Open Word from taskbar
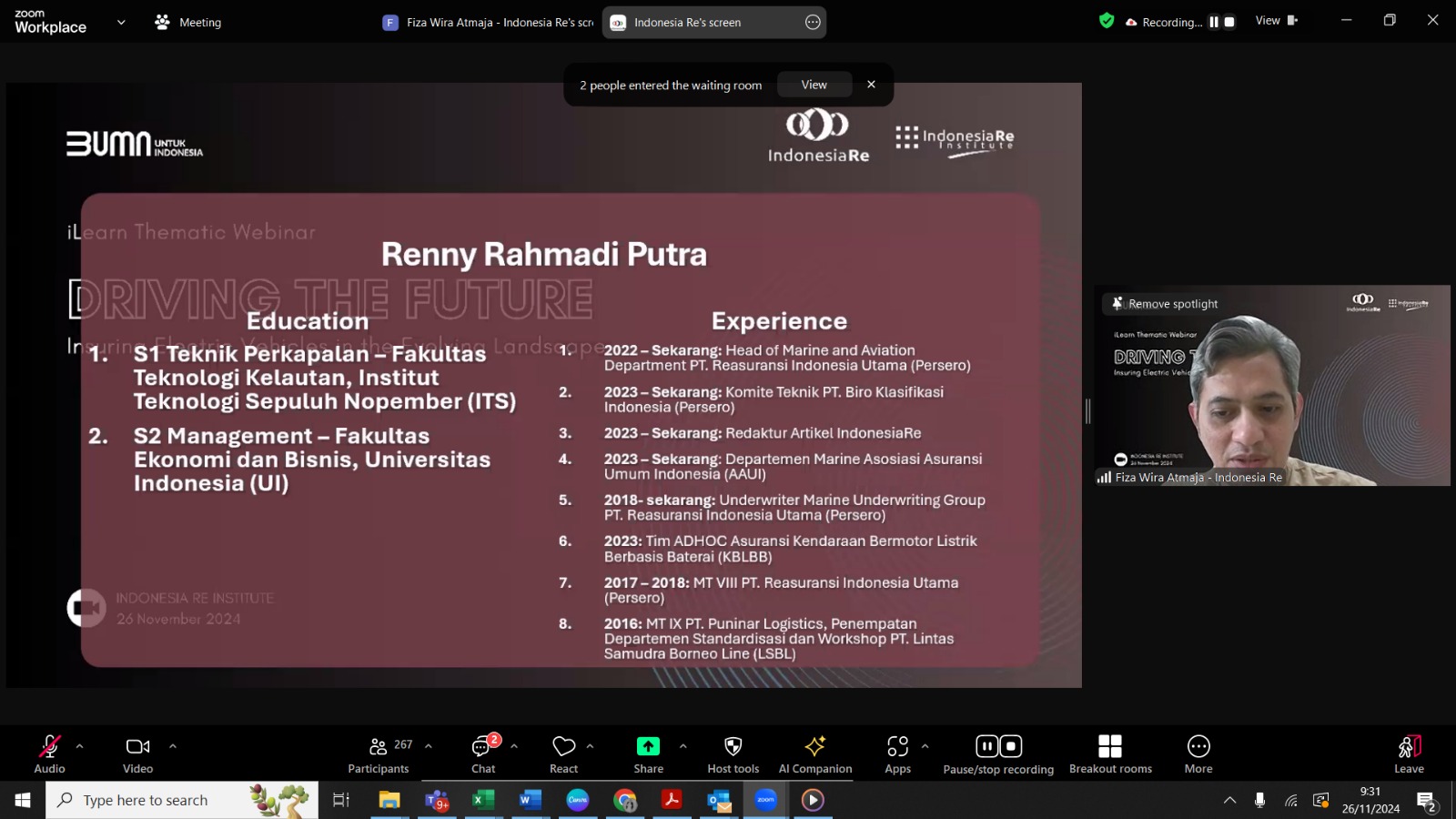 [x=531, y=800]
